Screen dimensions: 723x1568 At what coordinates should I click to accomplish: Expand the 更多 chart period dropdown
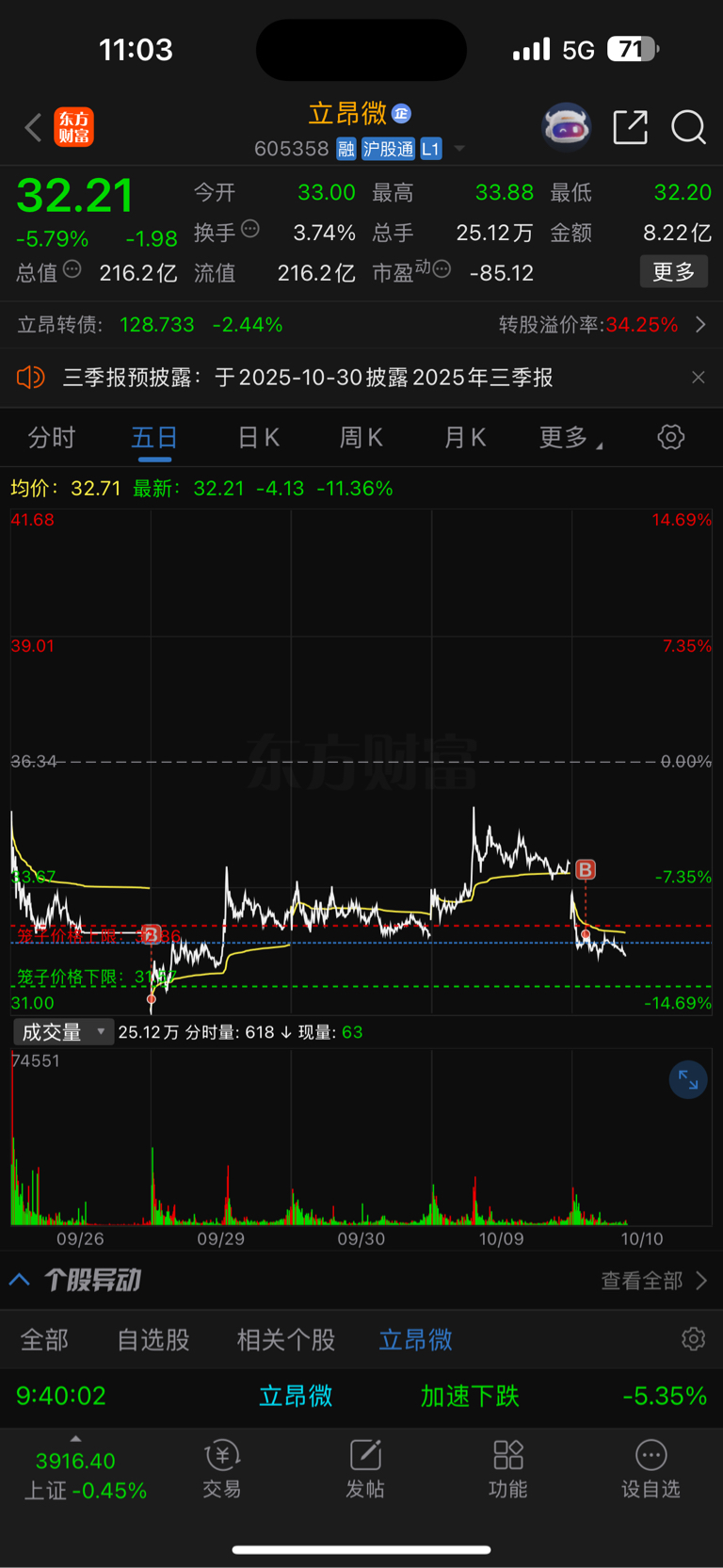tap(570, 438)
